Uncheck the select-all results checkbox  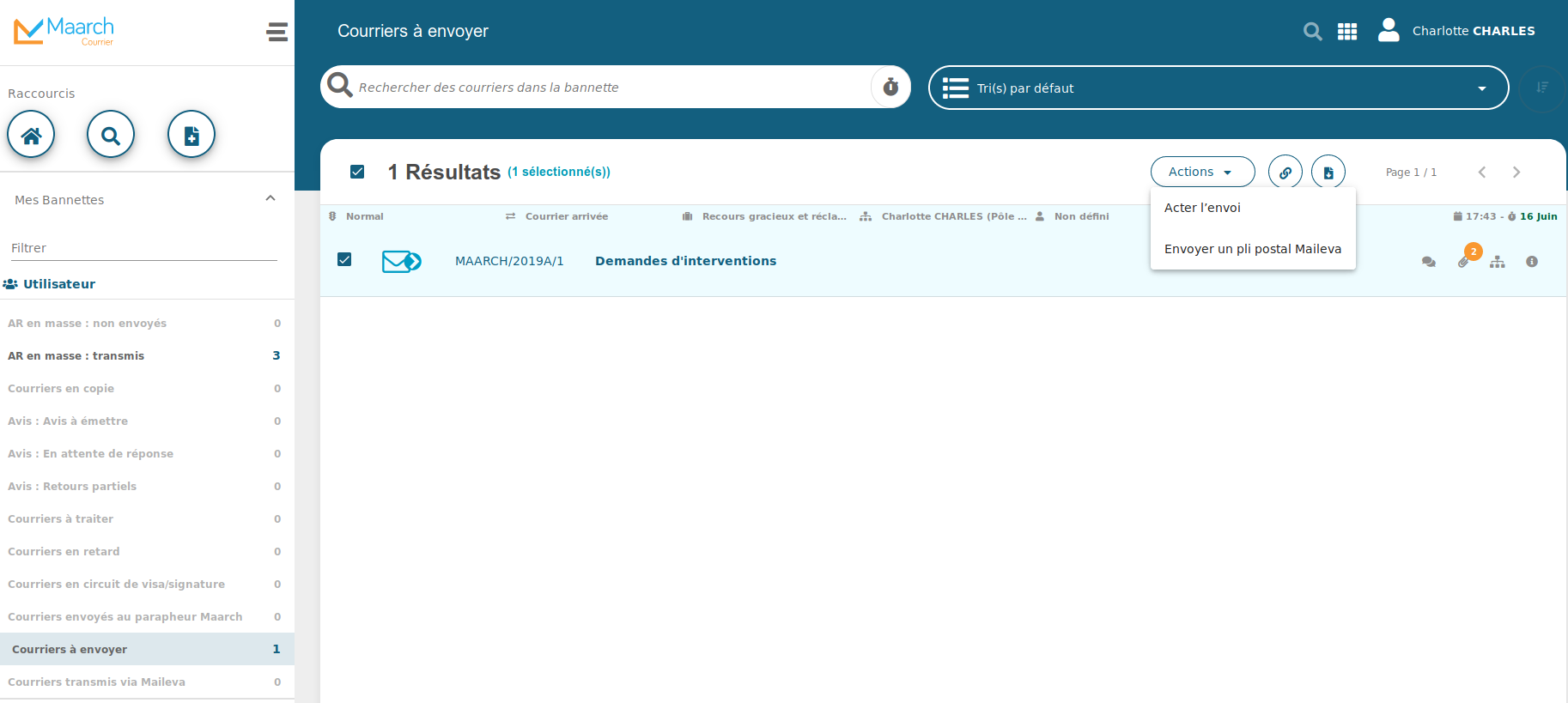tap(357, 172)
